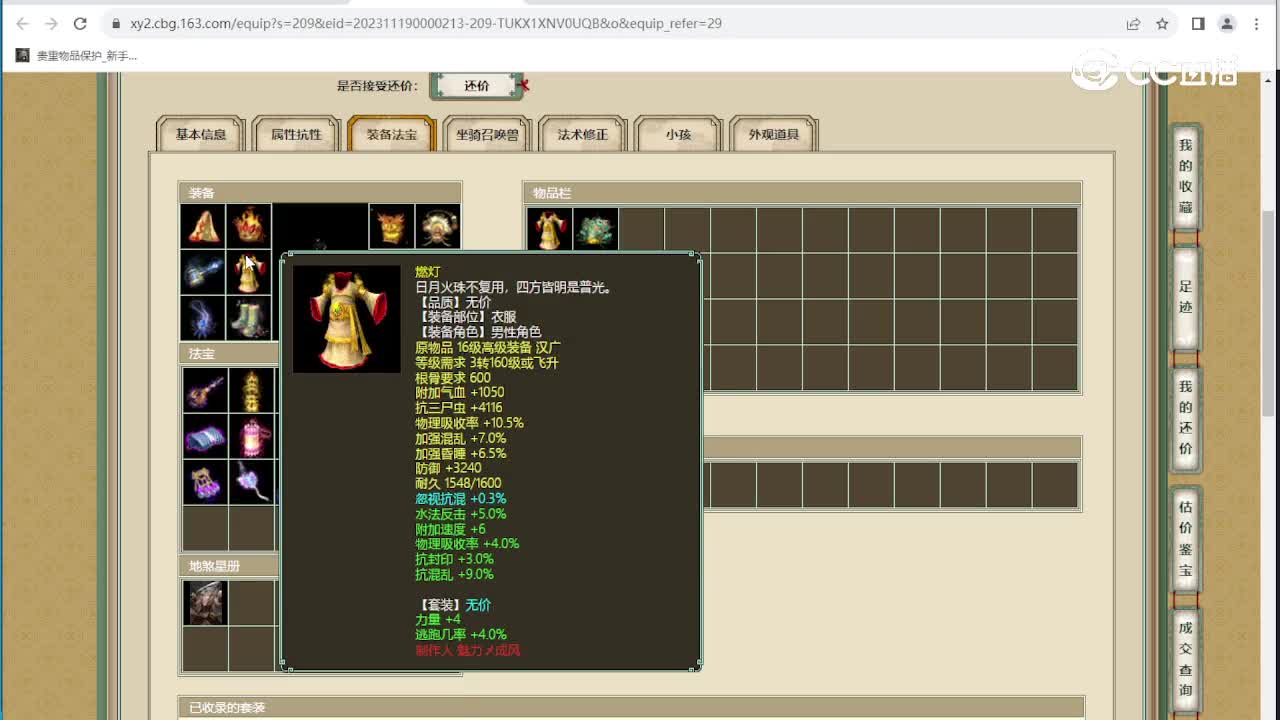
Task: Go back using browser back arrow
Action: 22,24
